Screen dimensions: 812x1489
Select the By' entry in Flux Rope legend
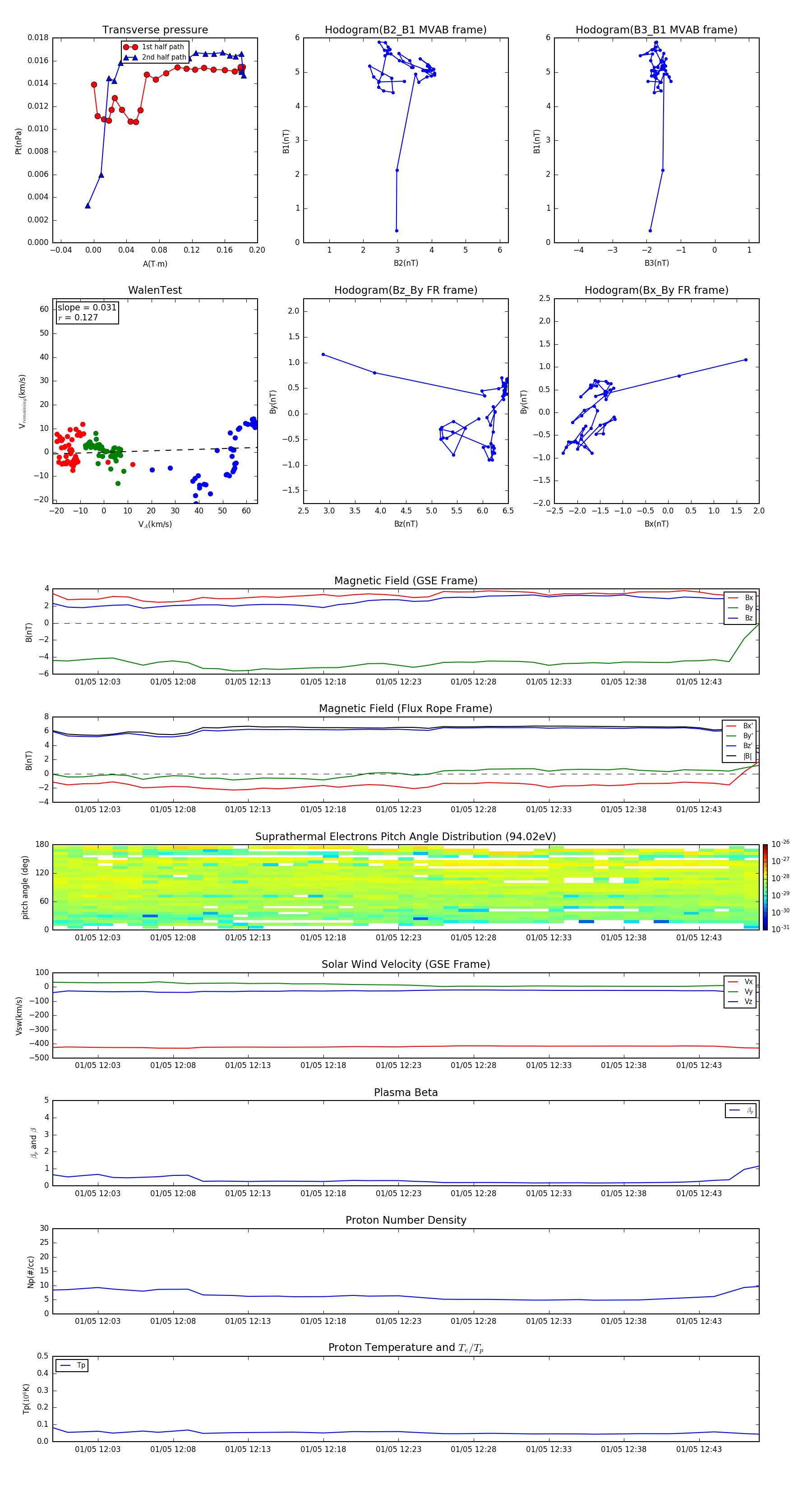pyautogui.click(x=740, y=736)
